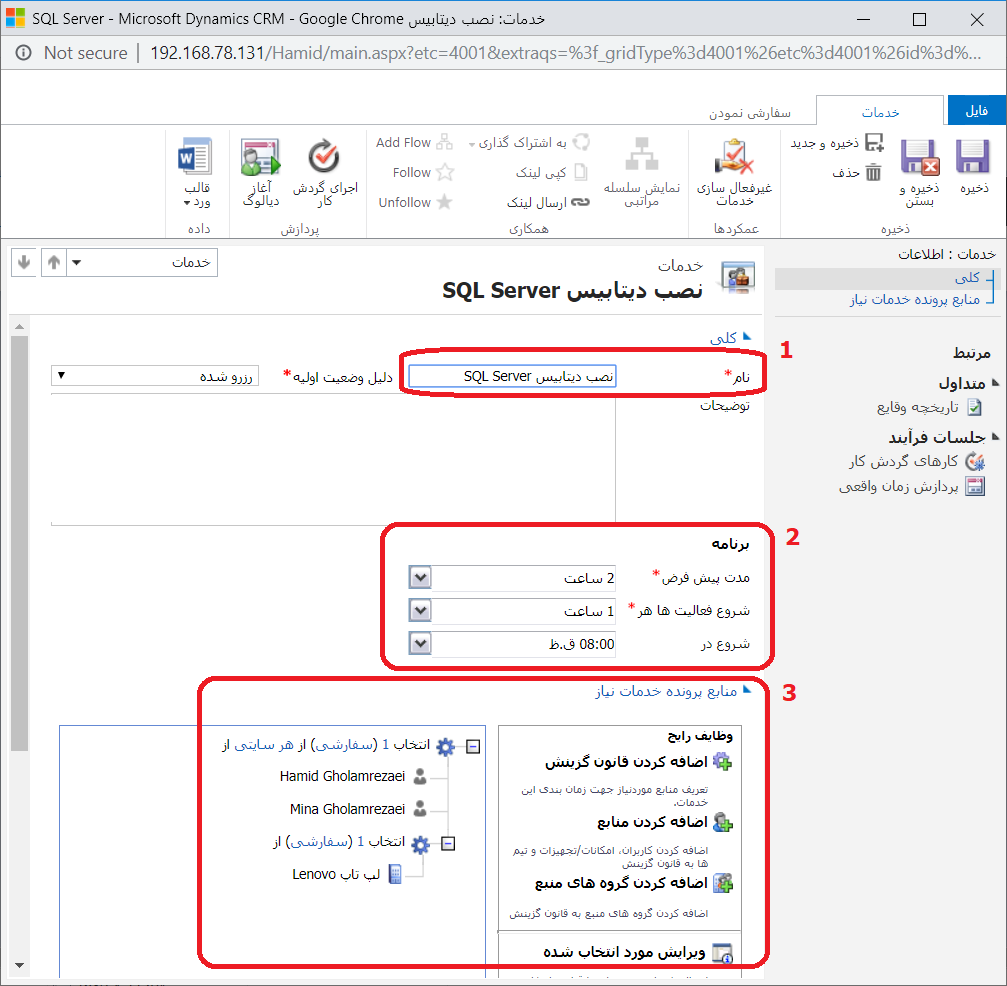Click the browser address bar URL
This screenshot has height=986, width=1007.
[x=565, y=53]
